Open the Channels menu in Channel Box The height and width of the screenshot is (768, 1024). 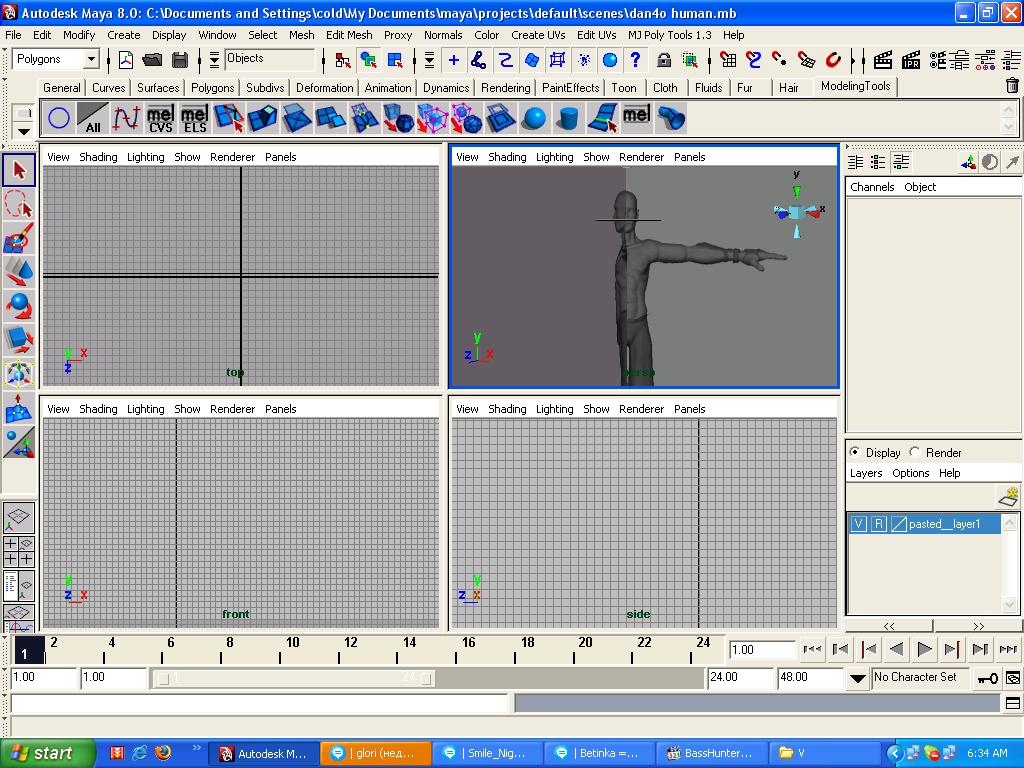point(872,187)
